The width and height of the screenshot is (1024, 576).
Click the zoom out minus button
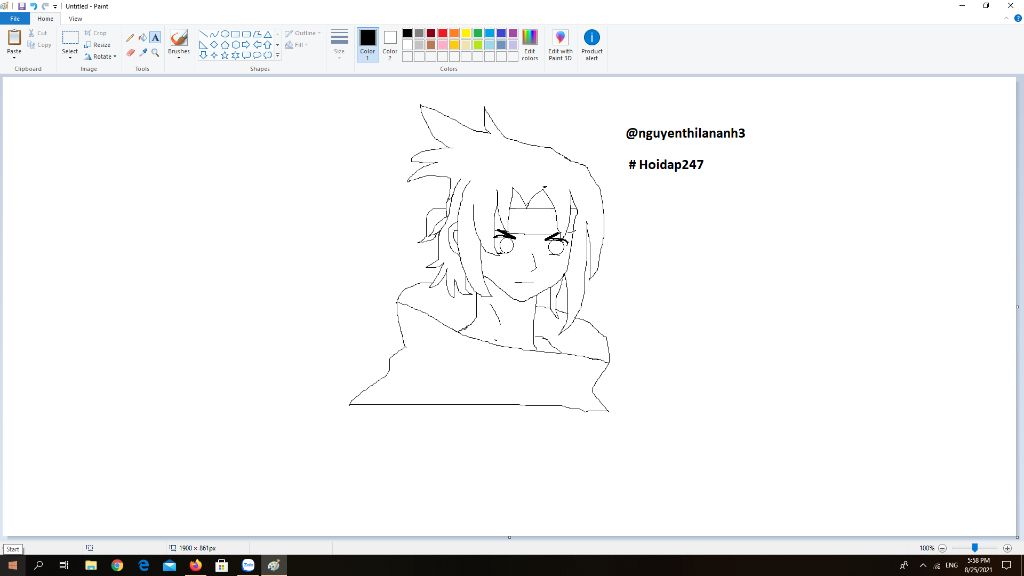942,548
